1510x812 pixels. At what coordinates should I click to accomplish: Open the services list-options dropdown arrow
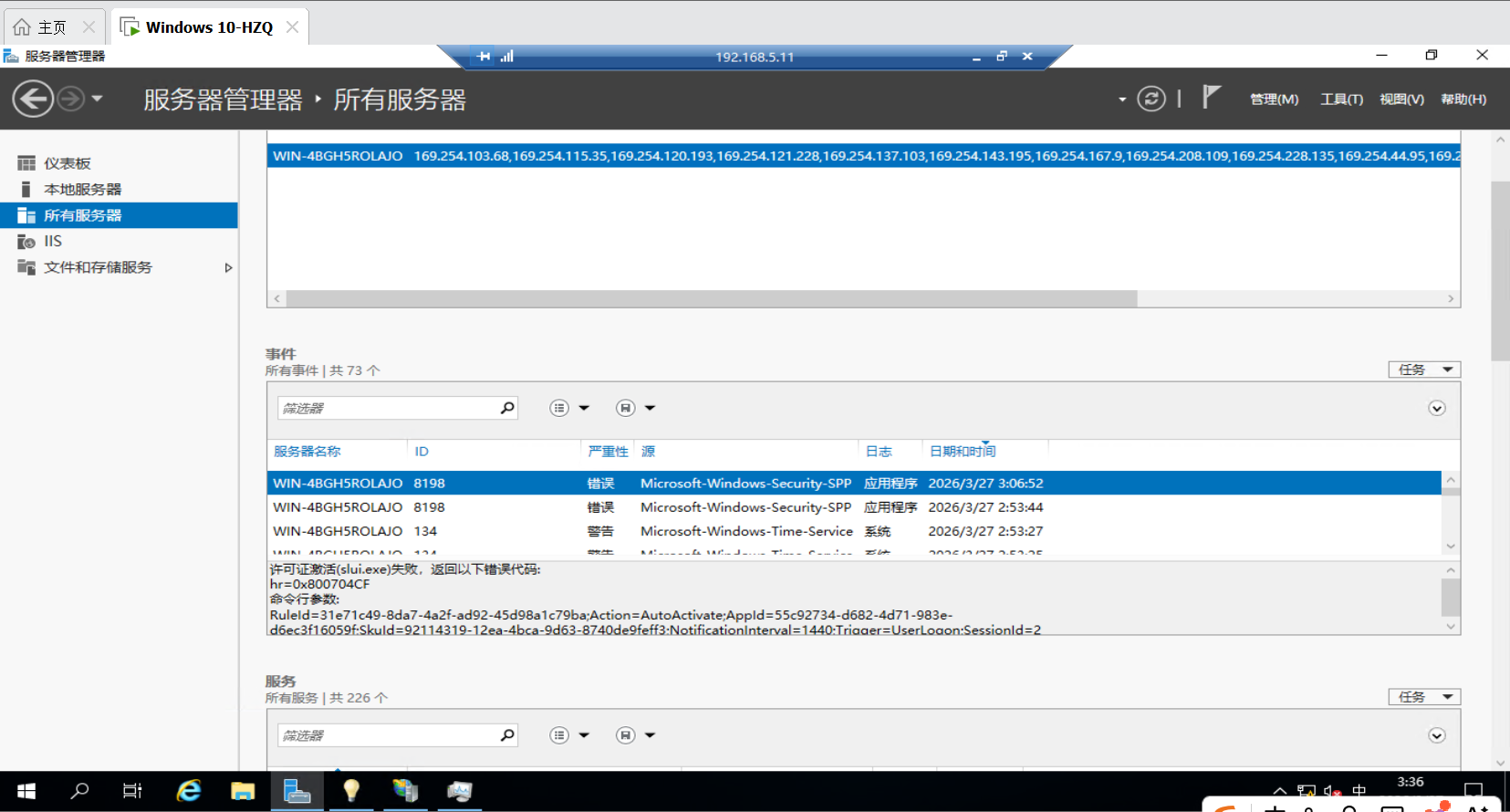coord(584,735)
